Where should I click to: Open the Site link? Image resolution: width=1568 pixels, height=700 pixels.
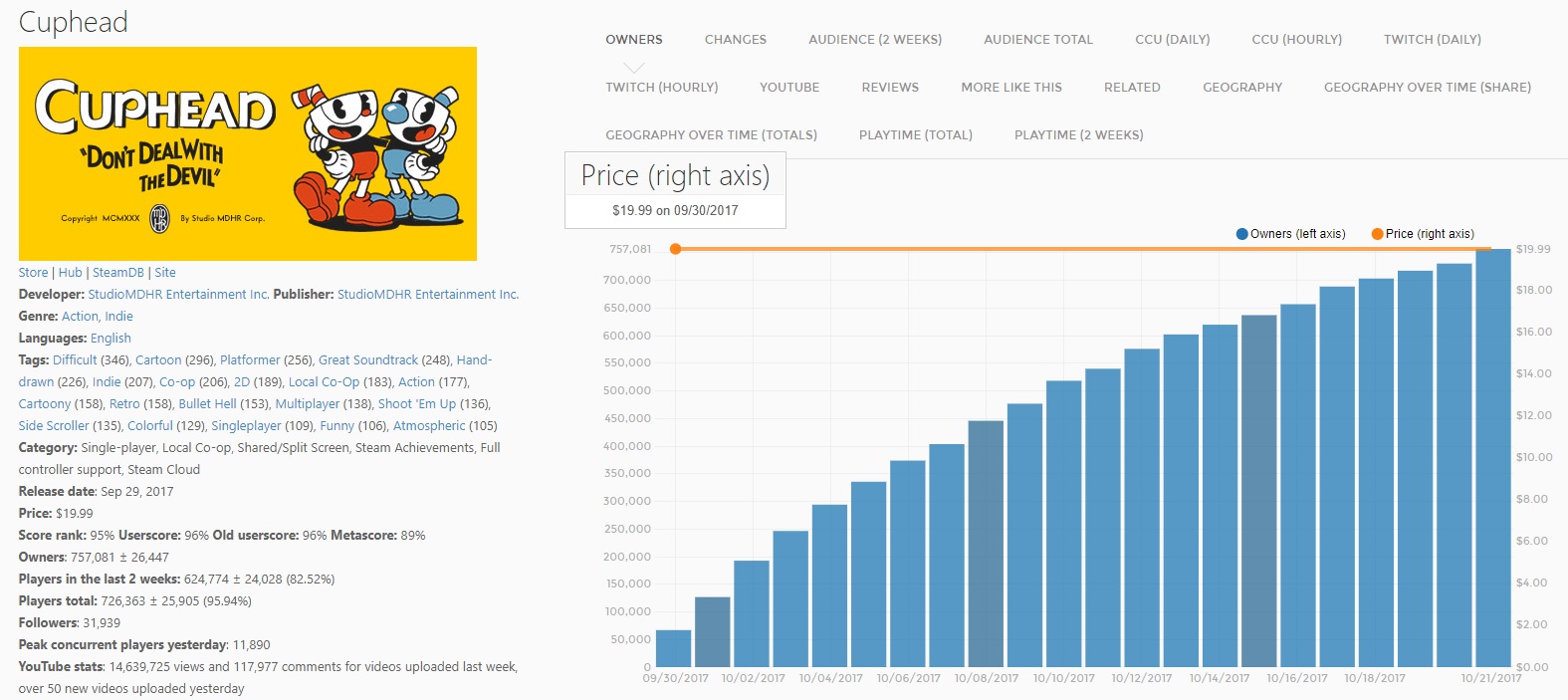[165, 273]
